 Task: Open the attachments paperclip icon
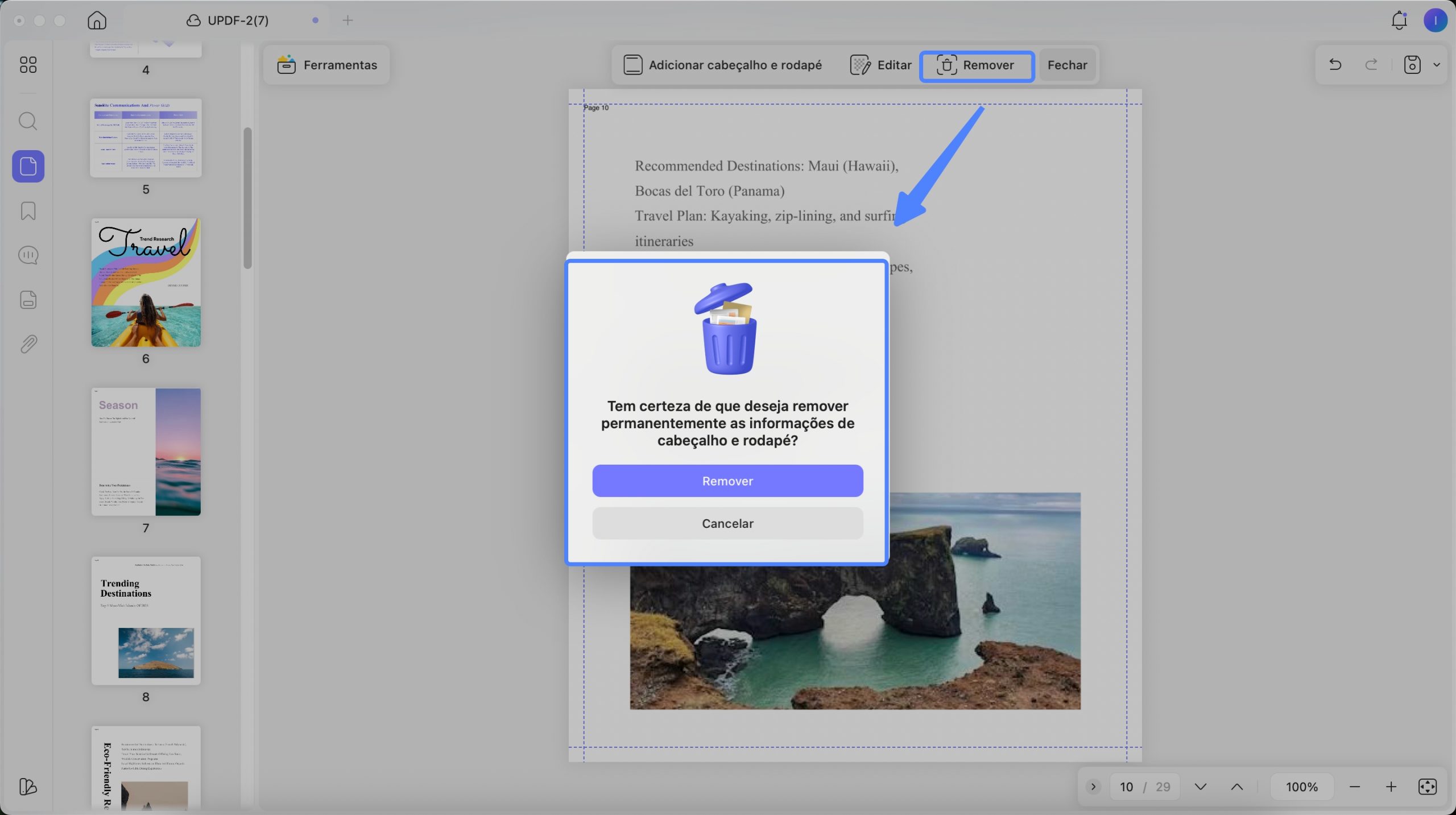[x=28, y=344]
